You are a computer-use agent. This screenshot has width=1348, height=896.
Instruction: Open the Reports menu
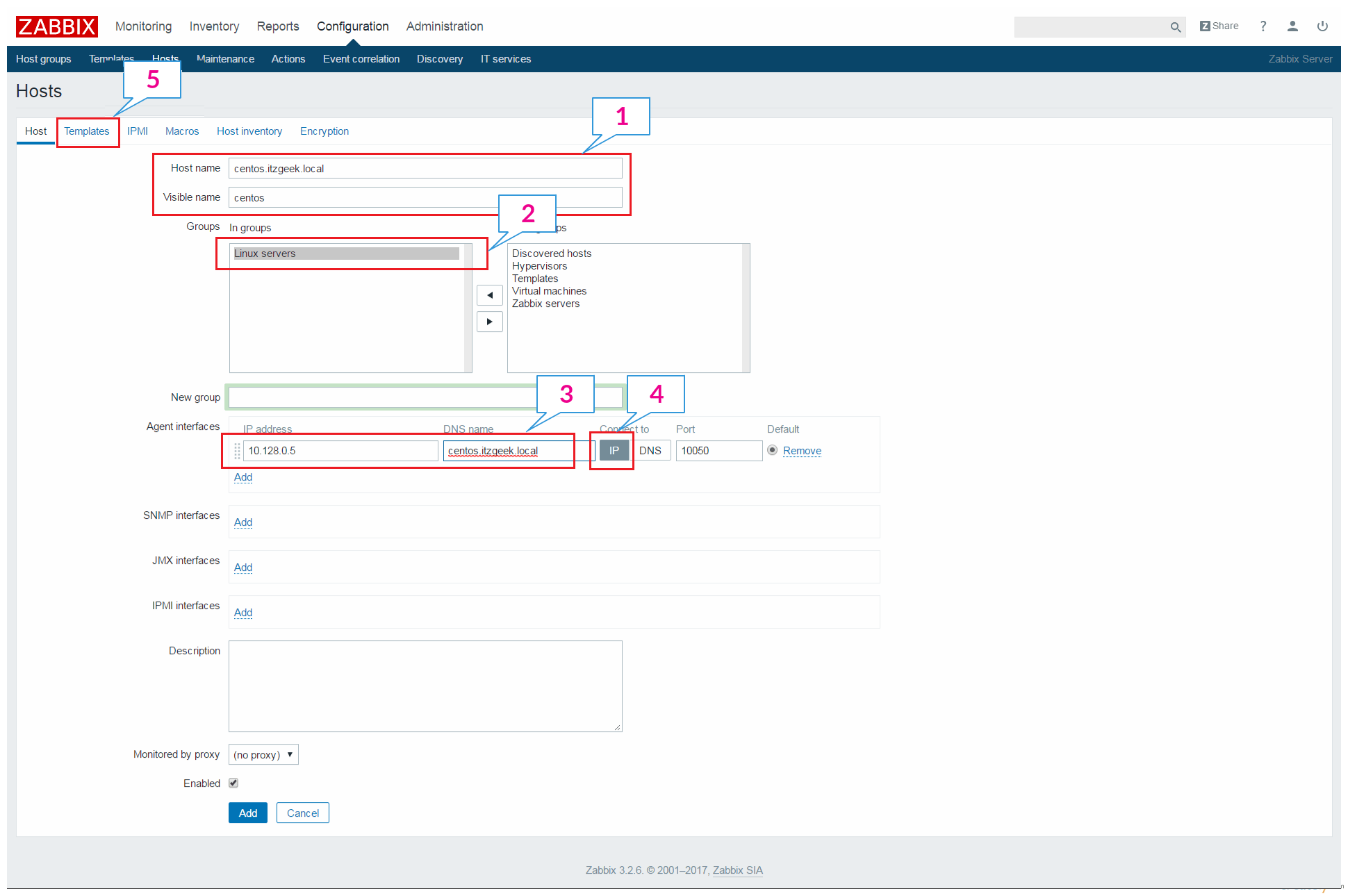(x=278, y=26)
